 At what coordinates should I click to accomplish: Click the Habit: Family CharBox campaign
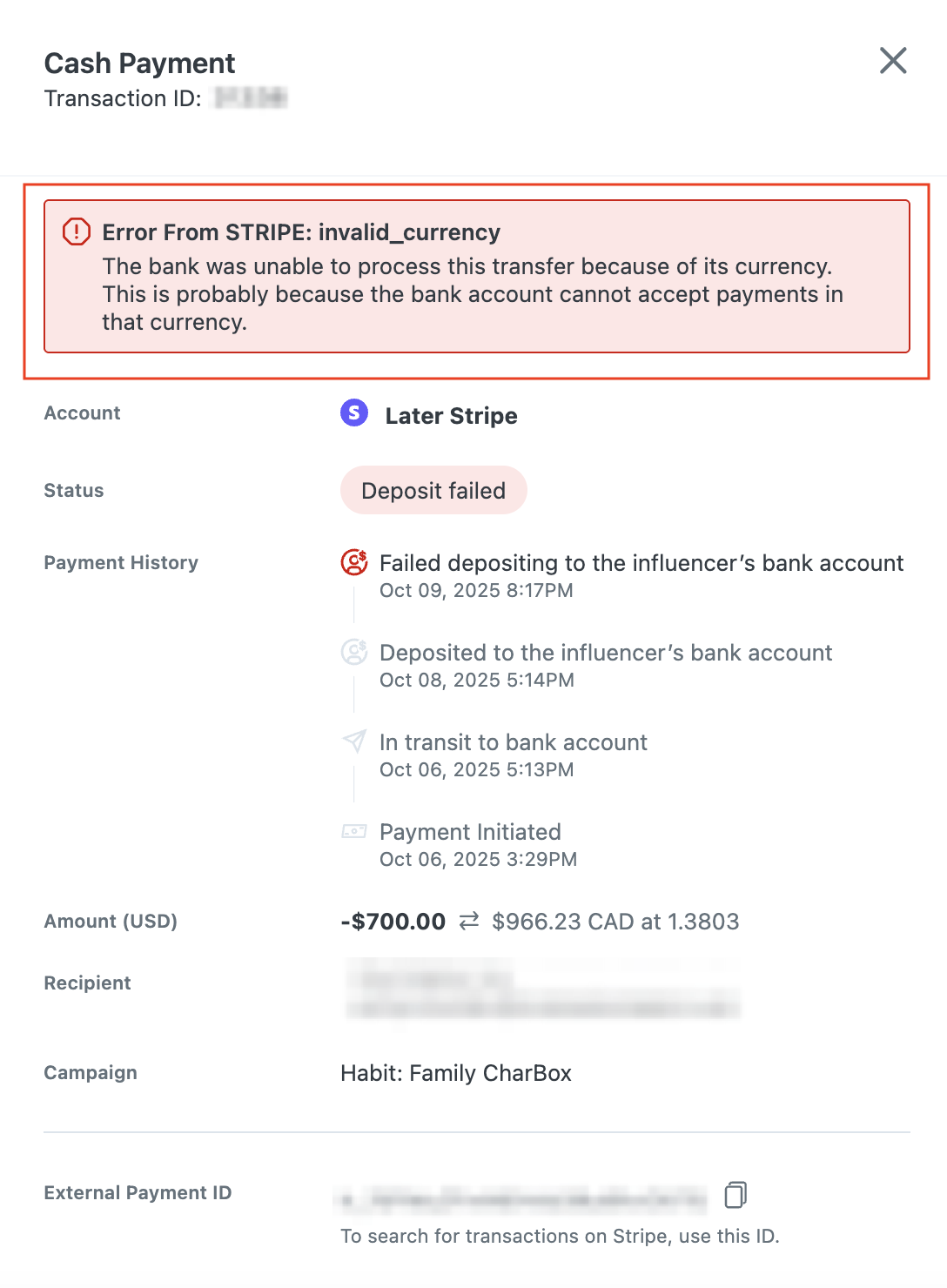456,1073
